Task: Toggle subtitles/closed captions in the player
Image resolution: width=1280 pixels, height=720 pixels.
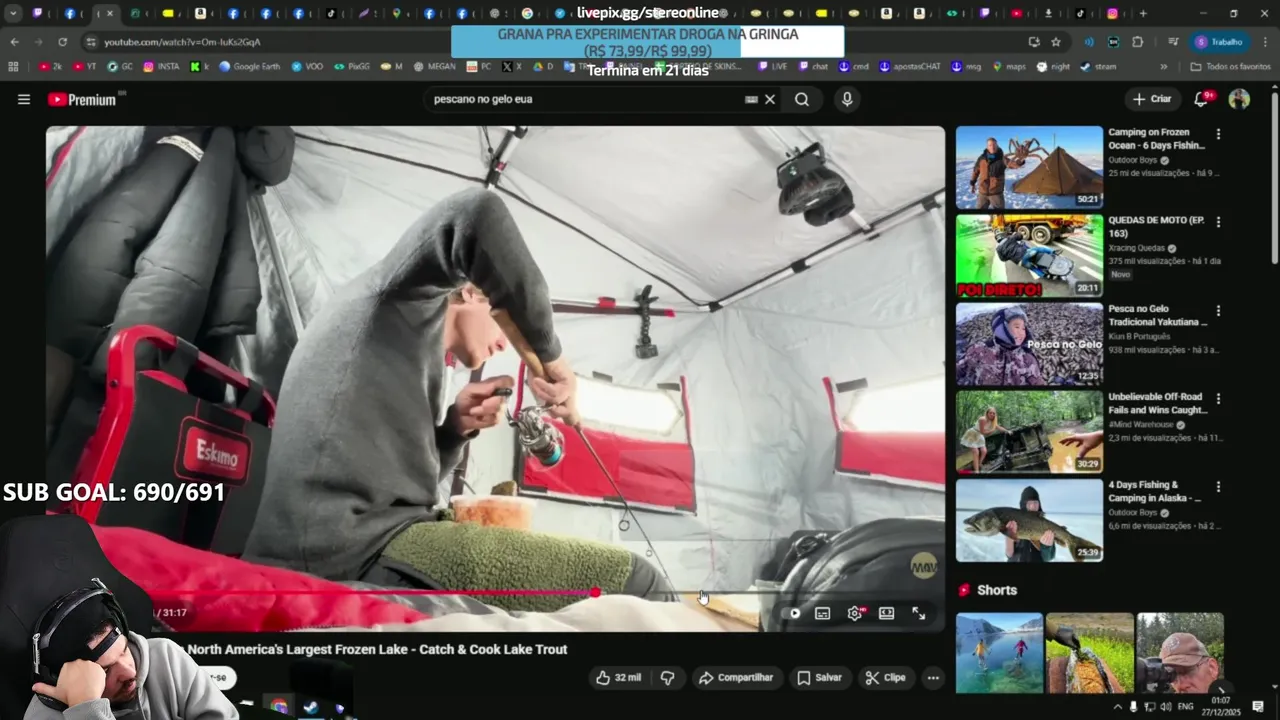Action: [822, 614]
